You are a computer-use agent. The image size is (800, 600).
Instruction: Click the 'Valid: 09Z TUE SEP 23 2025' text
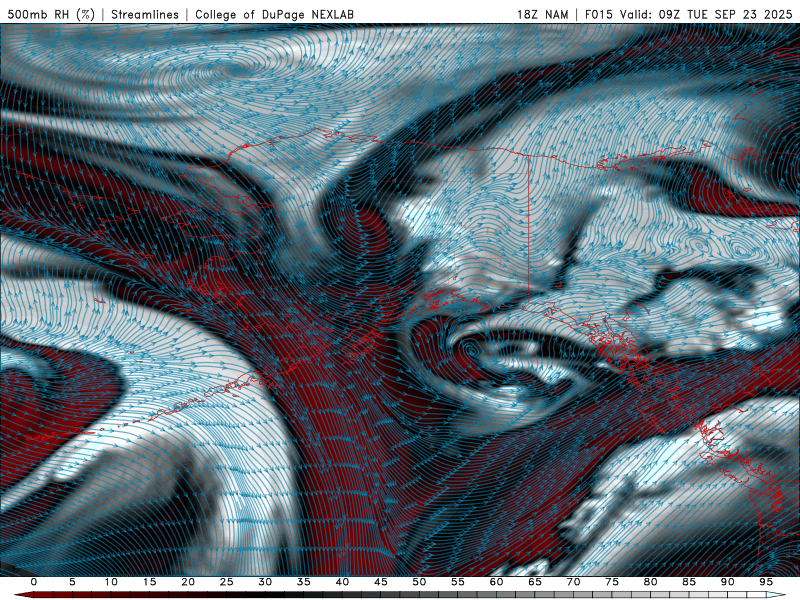click(x=706, y=14)
